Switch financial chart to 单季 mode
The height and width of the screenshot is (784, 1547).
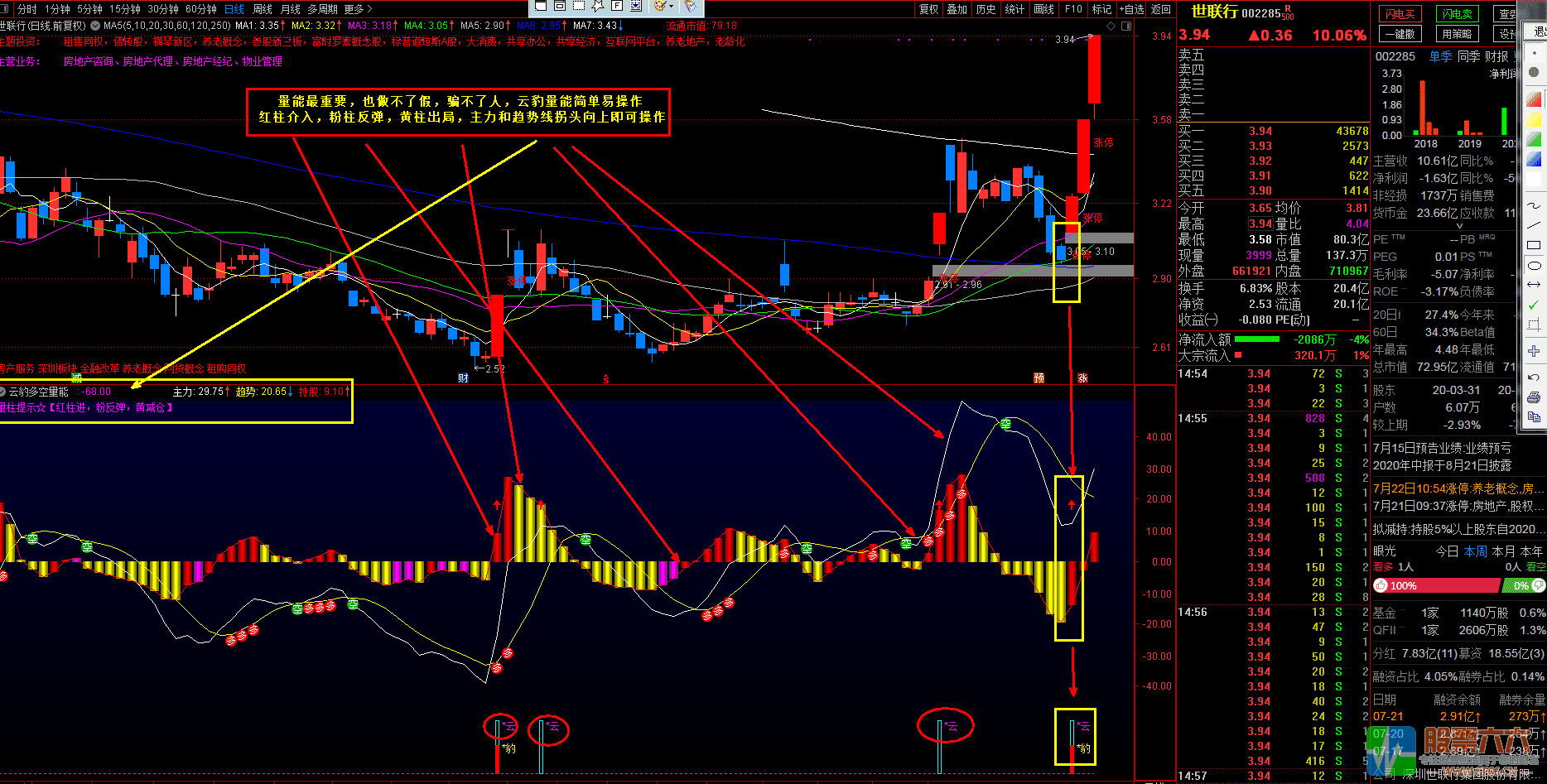coord(1440,56)
